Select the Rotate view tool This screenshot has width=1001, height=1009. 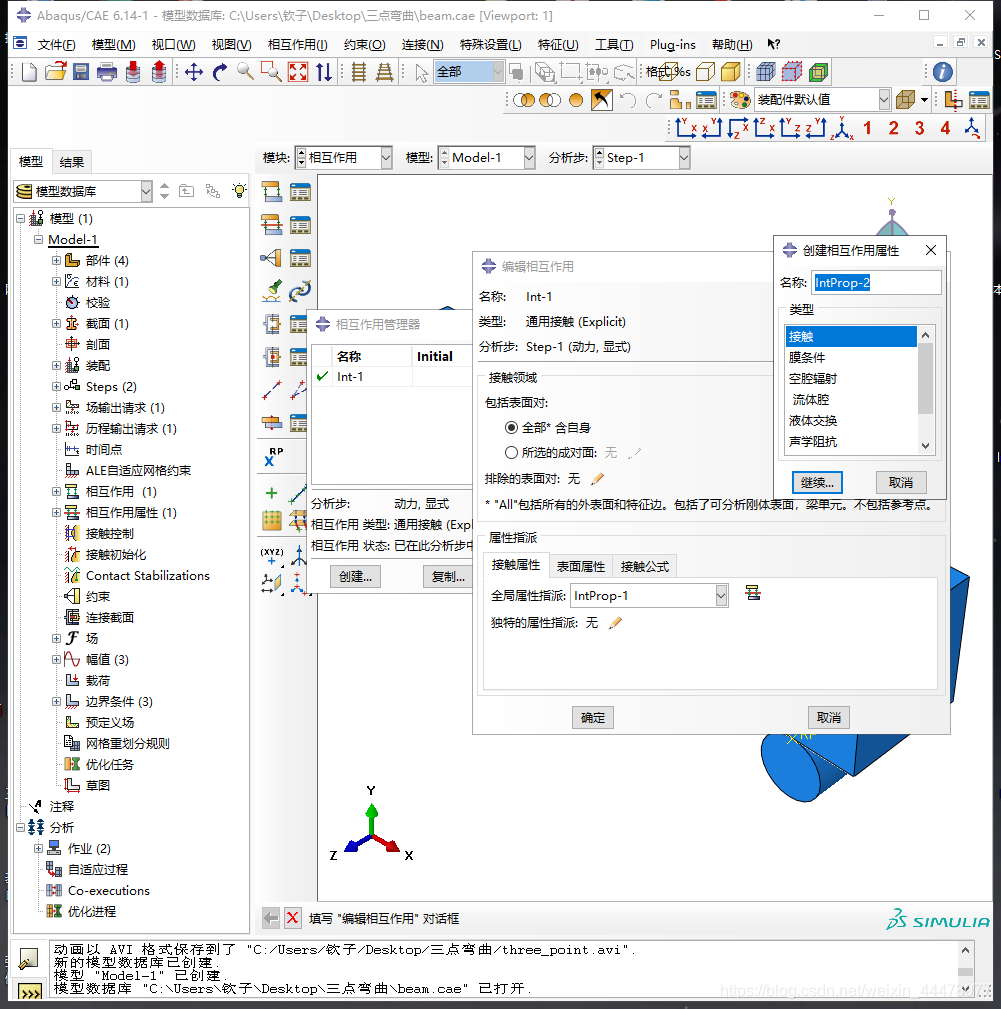(x=220, y=71)
